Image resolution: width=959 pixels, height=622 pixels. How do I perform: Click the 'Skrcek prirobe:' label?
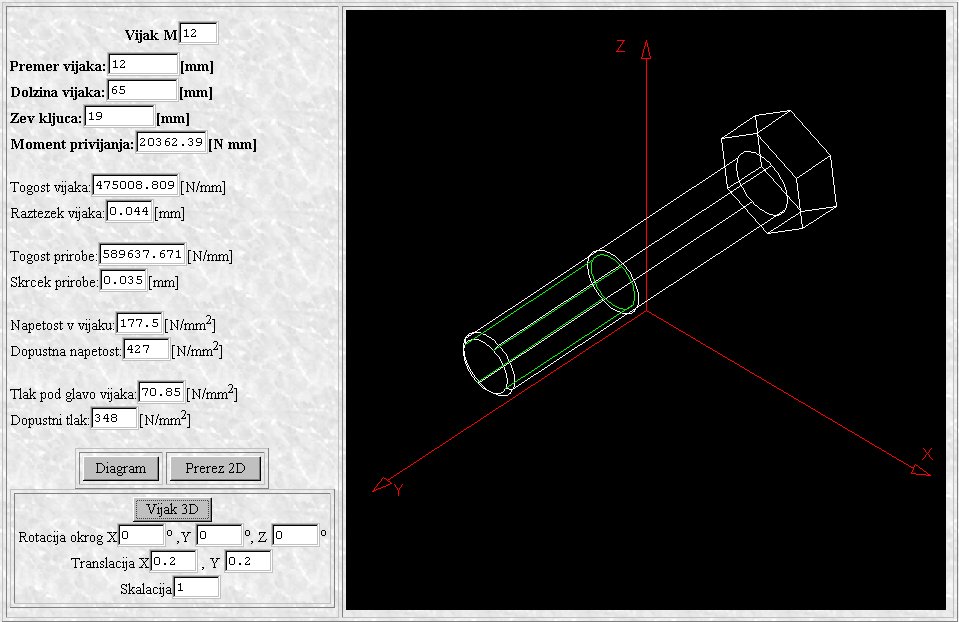pos(54,283)
